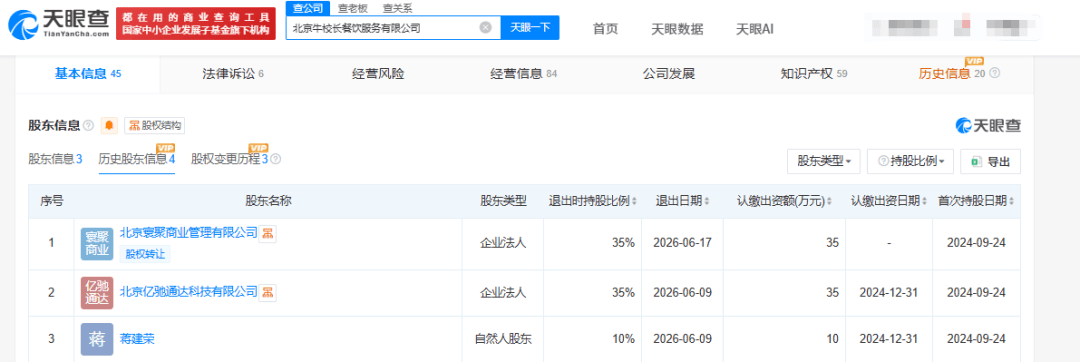
Task: Open link 北京亿驰通达科技有限公司
Action: tap(189, 292)
